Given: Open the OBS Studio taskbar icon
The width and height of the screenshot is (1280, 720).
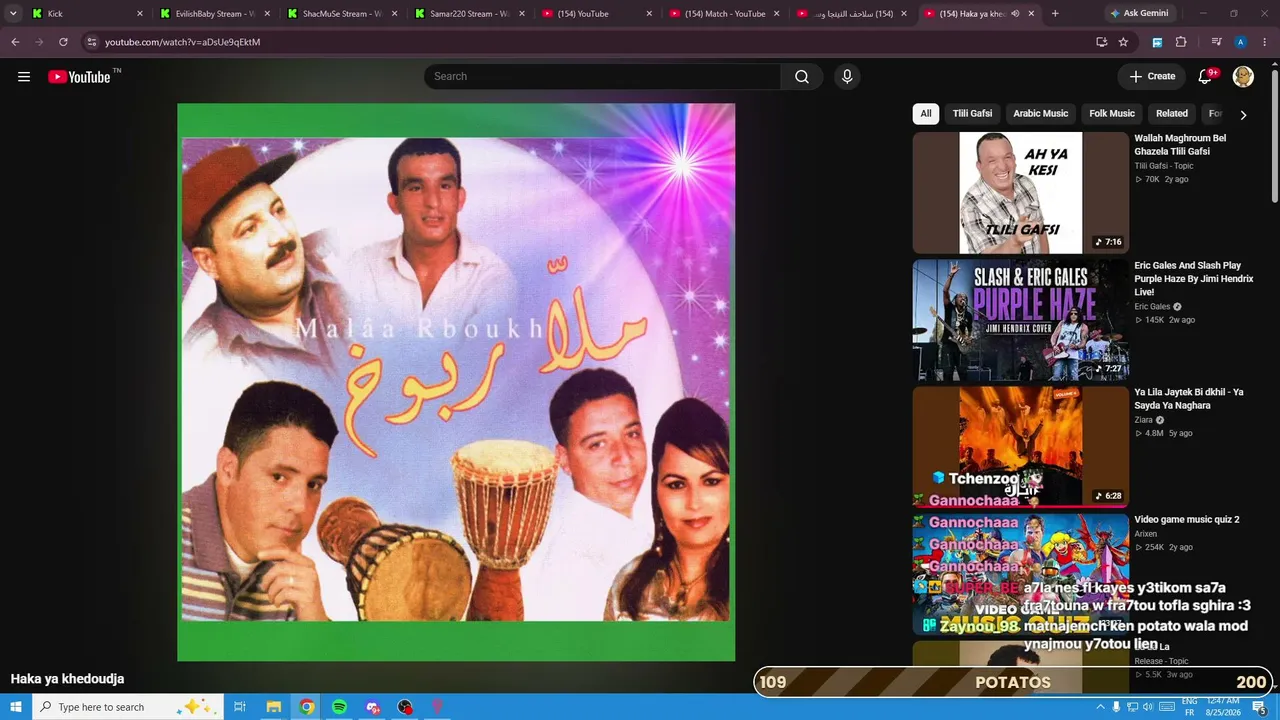Looking at the screenshot, I should tap(405, 707).
